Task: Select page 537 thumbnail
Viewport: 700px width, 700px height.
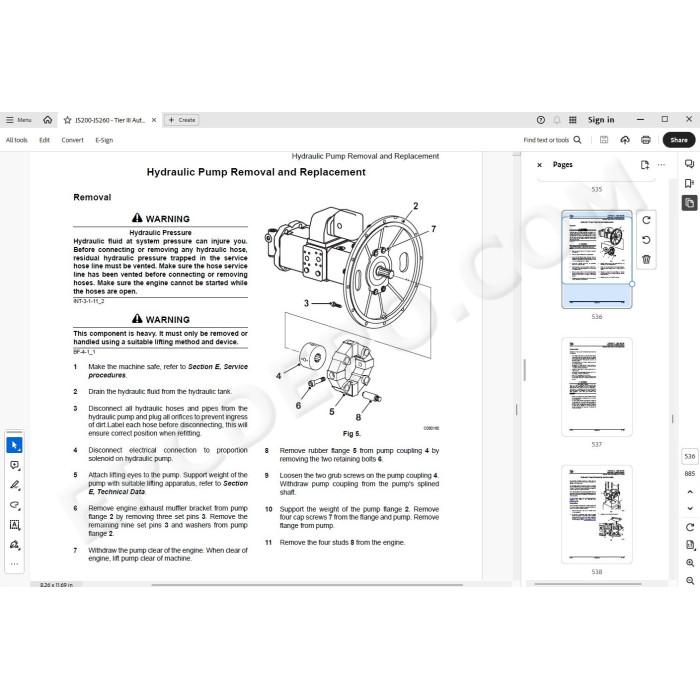Action: (x=596, y=387)
